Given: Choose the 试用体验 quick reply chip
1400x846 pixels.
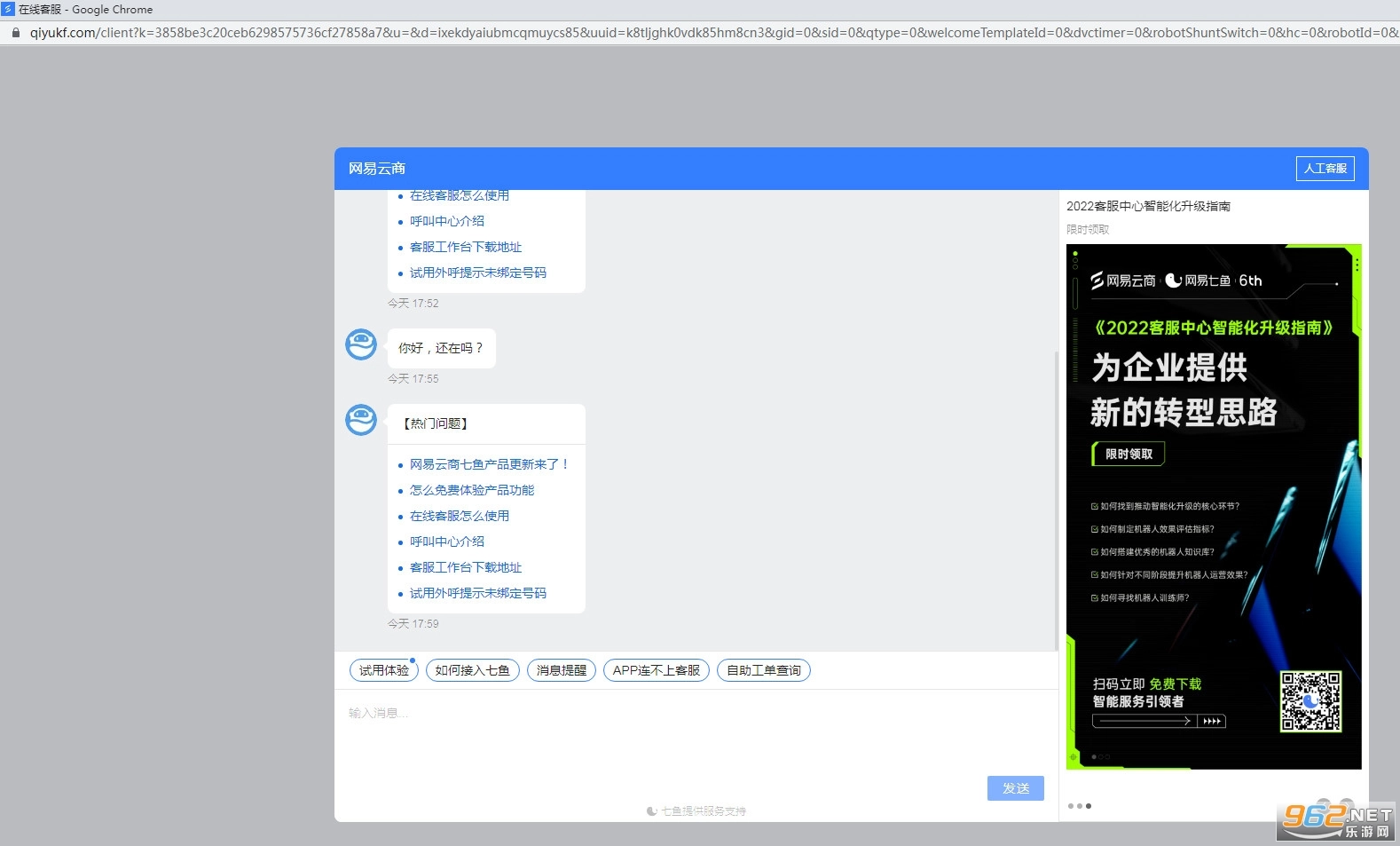Looking at the screenshot, I should [x=384, y=671].
